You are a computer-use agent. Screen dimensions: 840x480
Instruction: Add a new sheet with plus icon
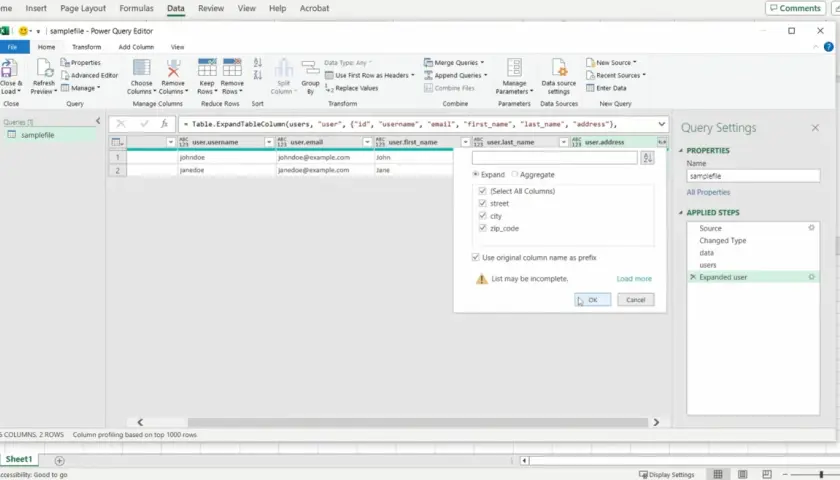click(59, 461)
